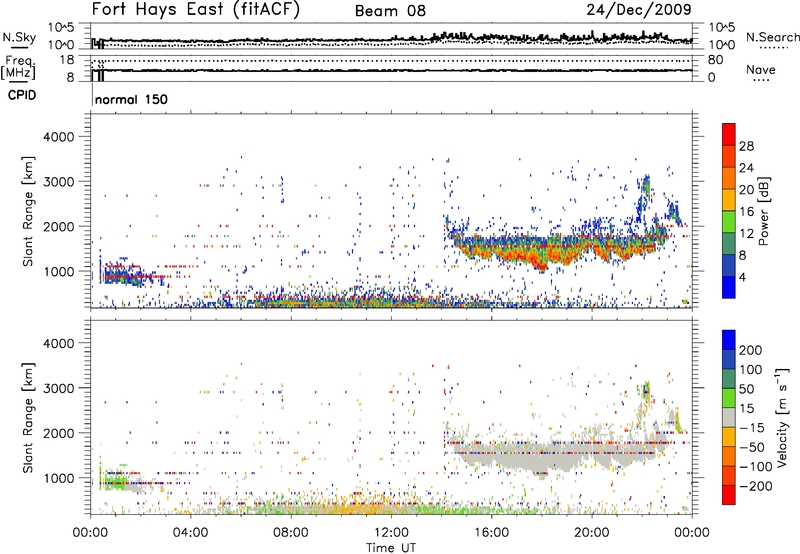Click the "16" tick on Power color bar

point(746,212)
